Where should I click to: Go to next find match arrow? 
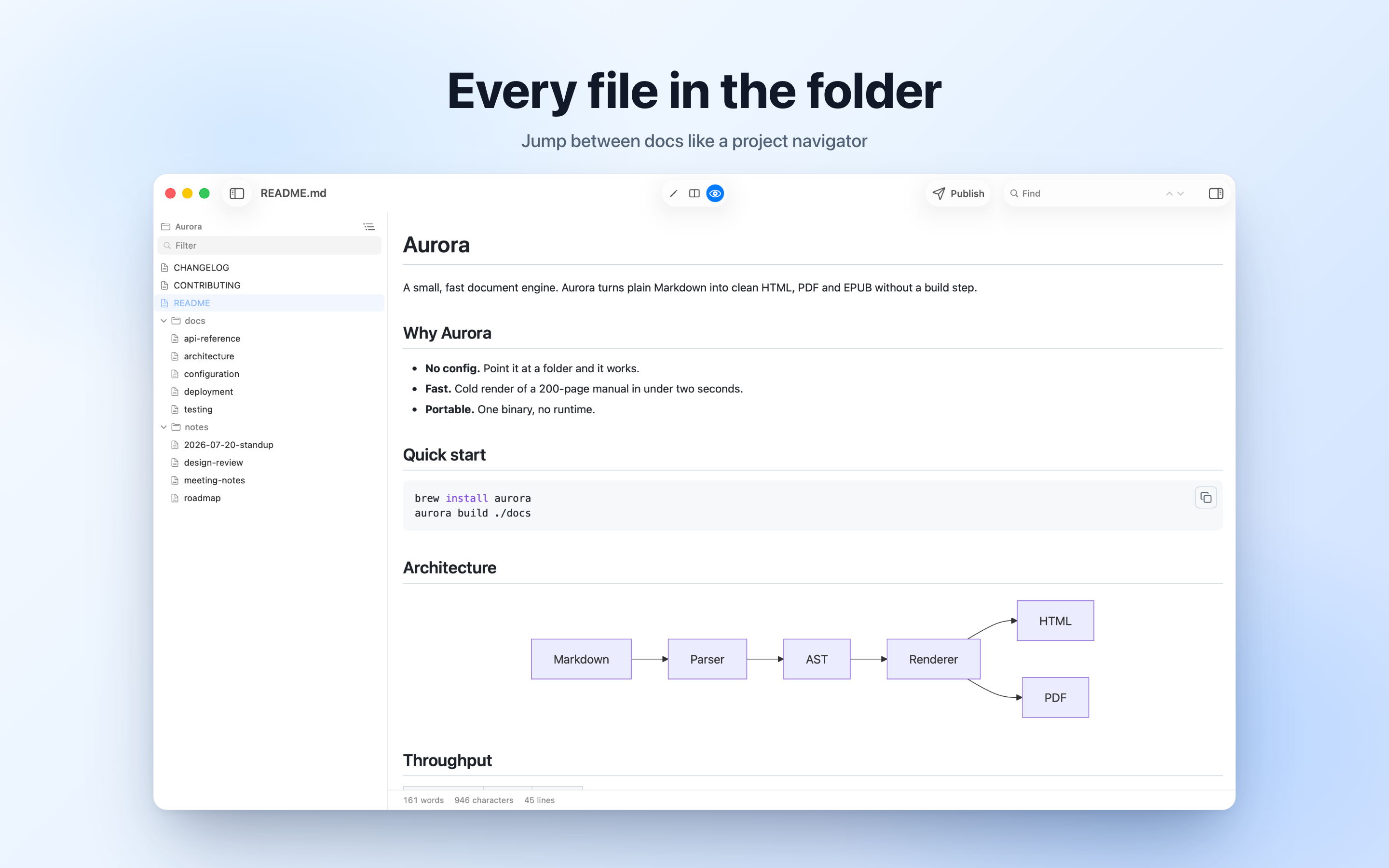(x=1181, y=193)
